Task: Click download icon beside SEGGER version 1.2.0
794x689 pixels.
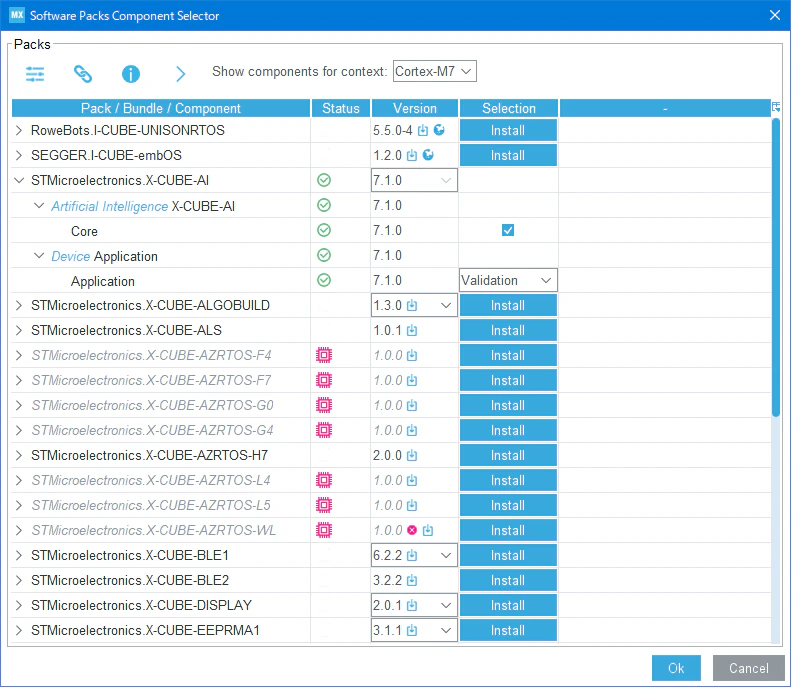Action: (412, 155)
